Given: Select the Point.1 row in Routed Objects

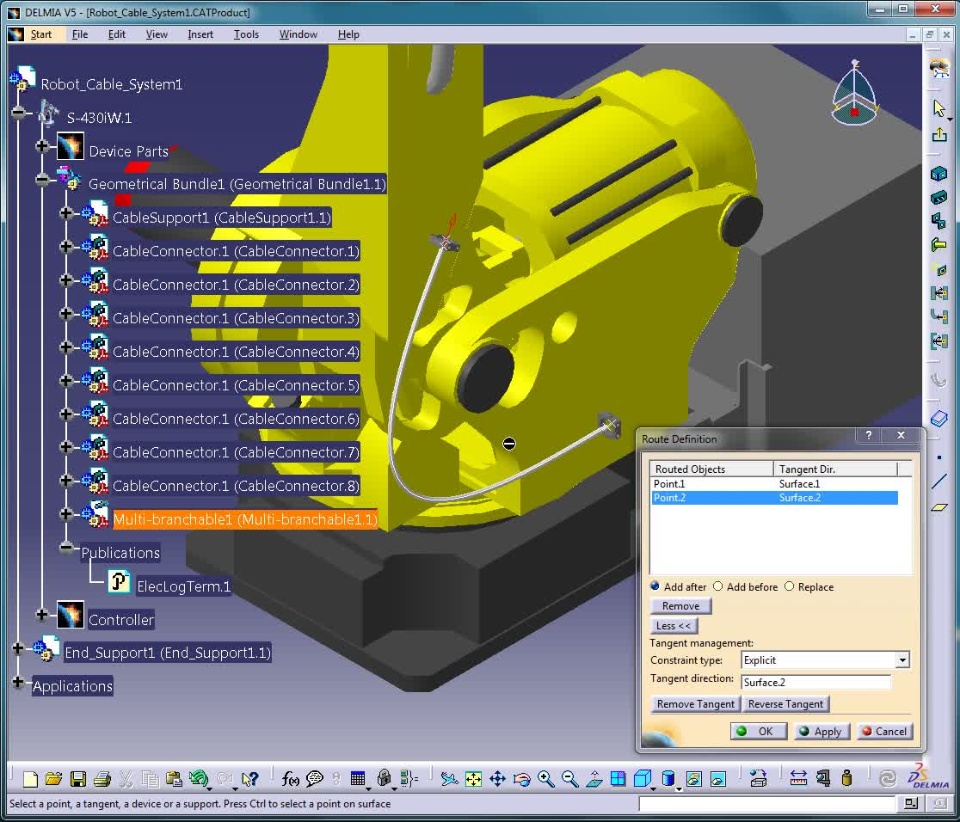Looking at the screenshot, I should pyautogui.click(x=774, y=484).
